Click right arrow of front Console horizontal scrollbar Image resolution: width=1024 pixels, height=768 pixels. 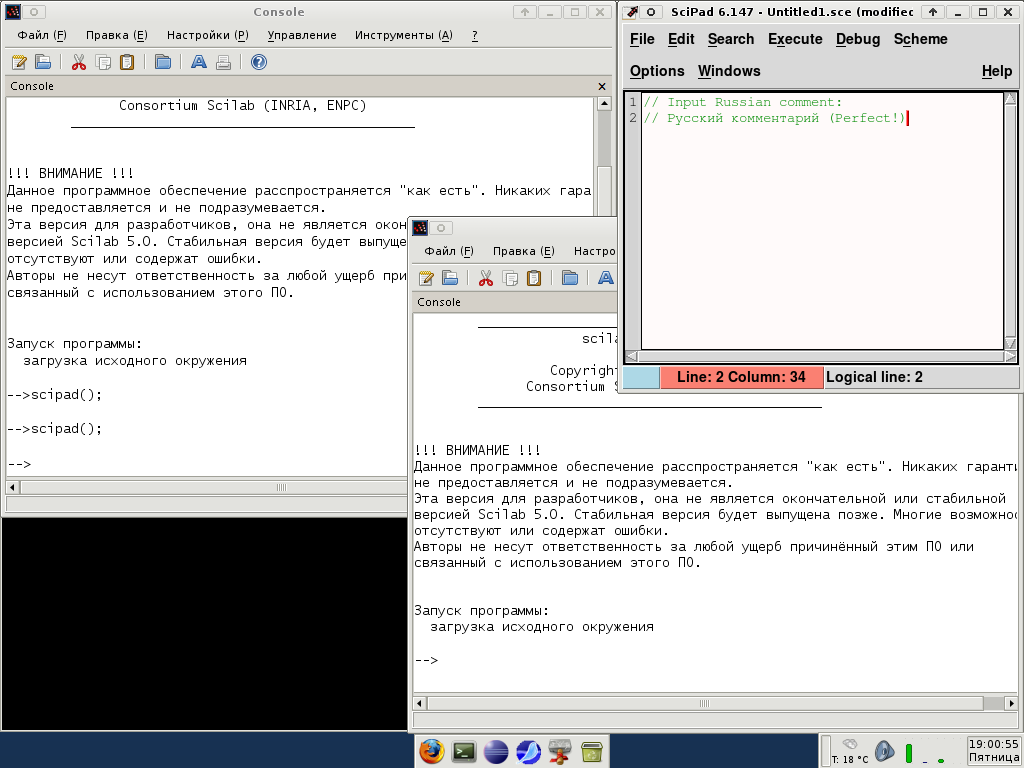1011,703
